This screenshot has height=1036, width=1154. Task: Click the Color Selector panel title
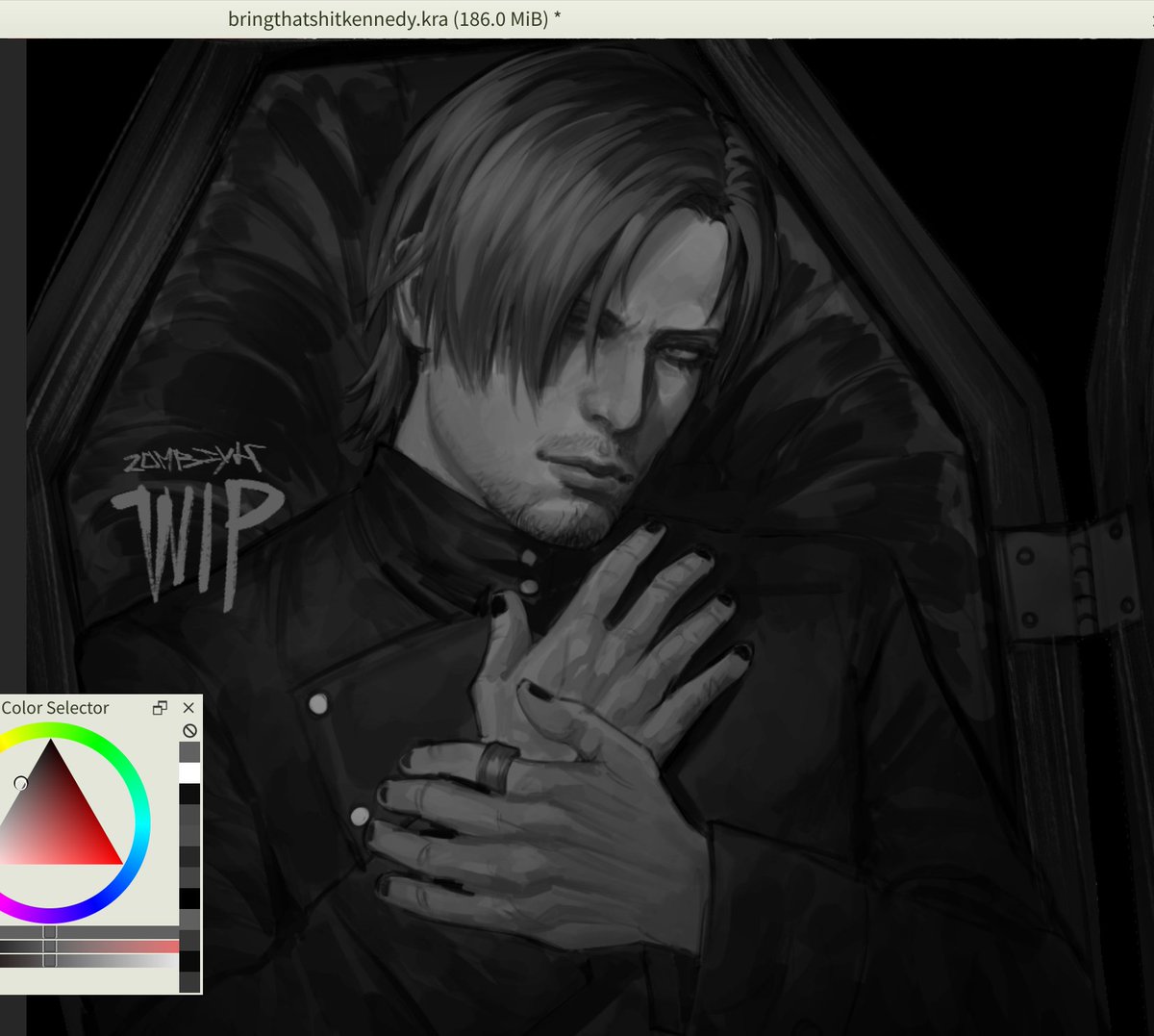(x=56, y=708)
